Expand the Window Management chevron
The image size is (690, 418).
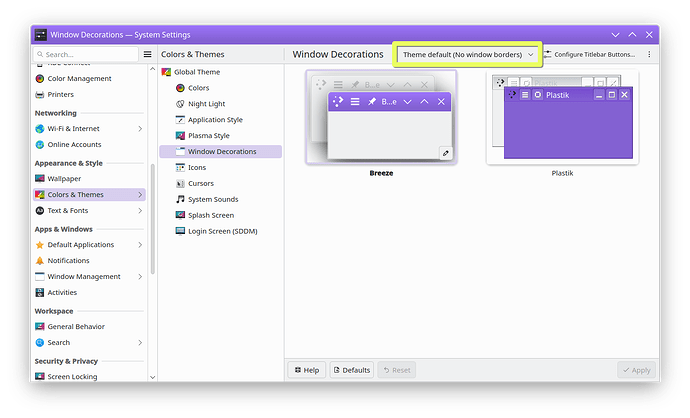pyautogui.click(x=140, y=276)
